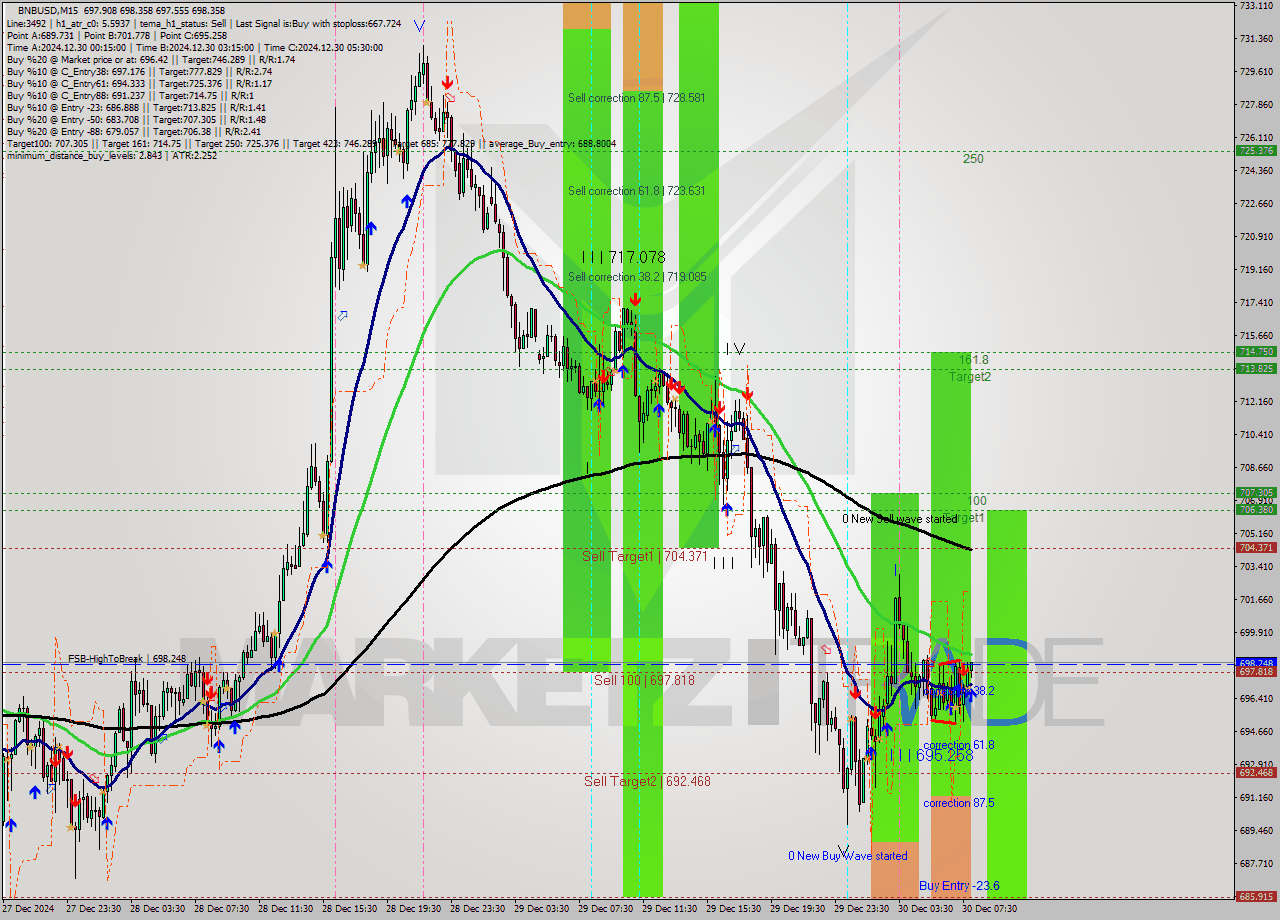
Task: Click the 714.750 green price tag
Action: pyautogui.click(x=1256, y=352)
